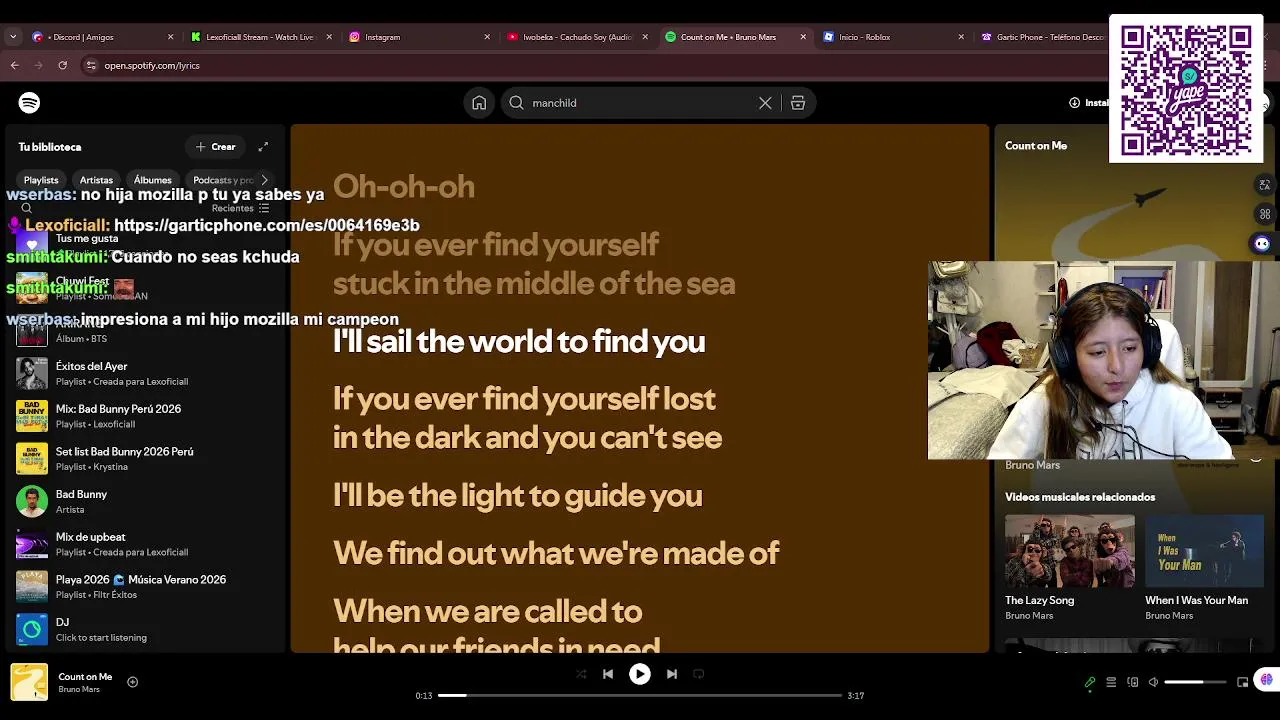Jump to lyric 'I'll sail the world to find you'
Screen dimensions: 1280x720
coord(519,341)
